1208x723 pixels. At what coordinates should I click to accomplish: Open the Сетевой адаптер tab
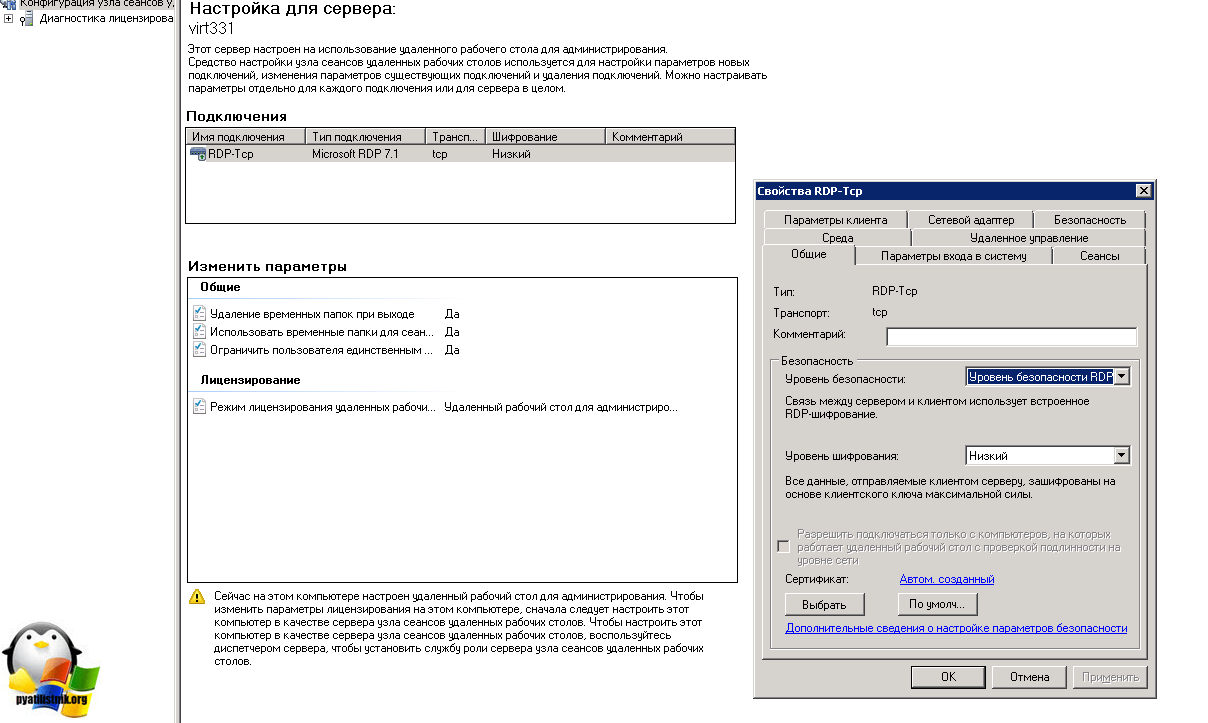(970, 220)
